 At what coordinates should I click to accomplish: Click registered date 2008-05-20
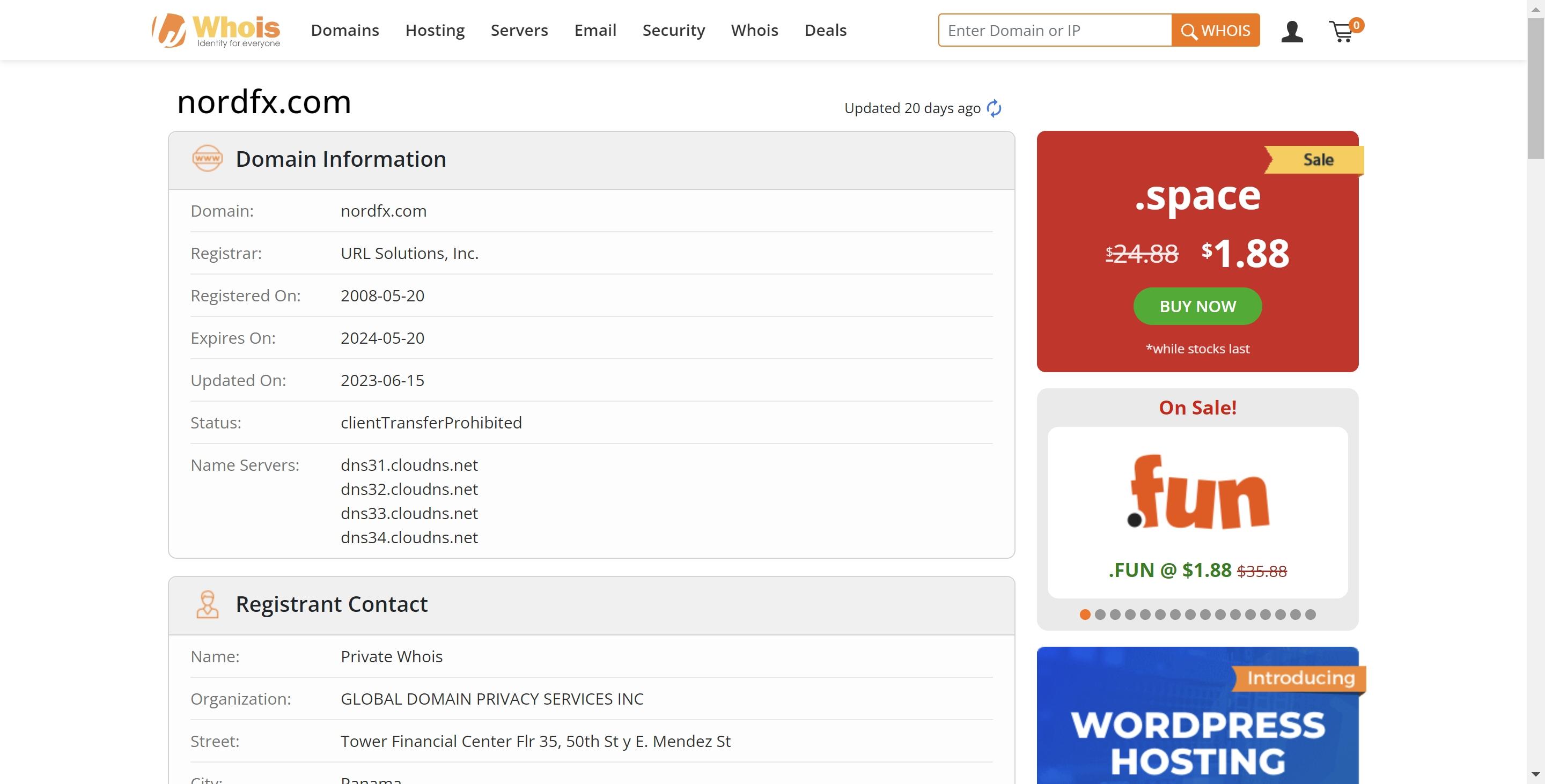(x=382, y=295)
